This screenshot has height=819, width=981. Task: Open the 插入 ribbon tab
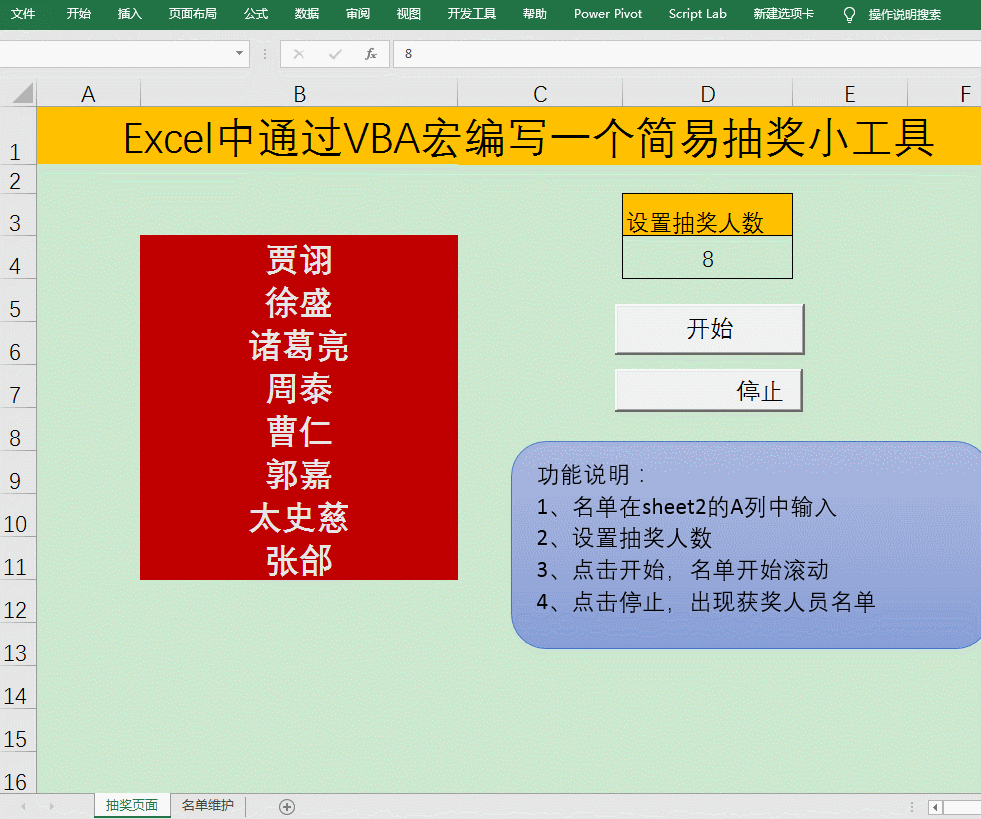130,14
